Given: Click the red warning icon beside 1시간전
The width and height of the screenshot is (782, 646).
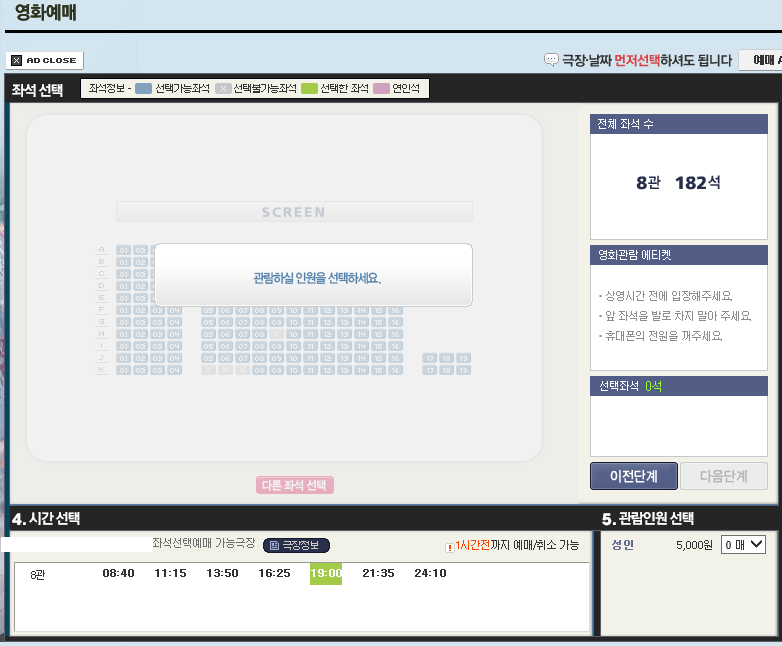Looking at the screenshot, I should pyautogui.click(x=450, y=547).
